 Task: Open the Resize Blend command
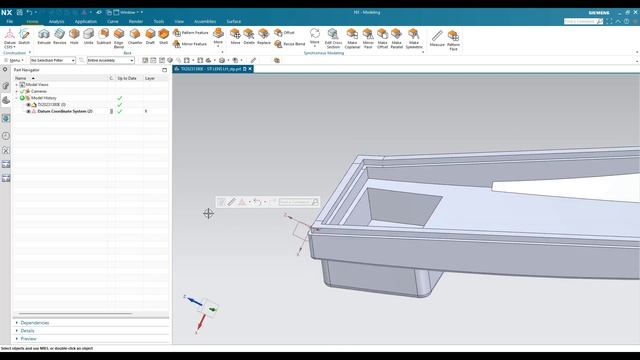pyautogui.click(x=290, y=44)
